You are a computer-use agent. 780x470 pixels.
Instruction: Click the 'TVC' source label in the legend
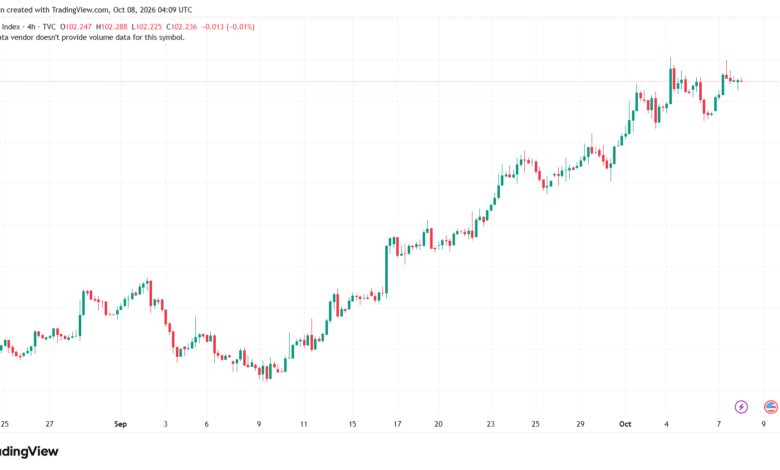coord(49,27)
